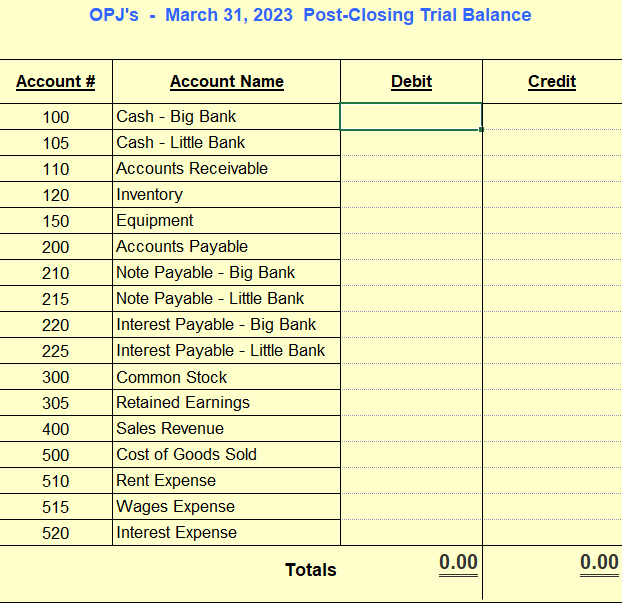Click the Debit cell for Interest Expense
The image size is (622, 603).
coord(411,533)
